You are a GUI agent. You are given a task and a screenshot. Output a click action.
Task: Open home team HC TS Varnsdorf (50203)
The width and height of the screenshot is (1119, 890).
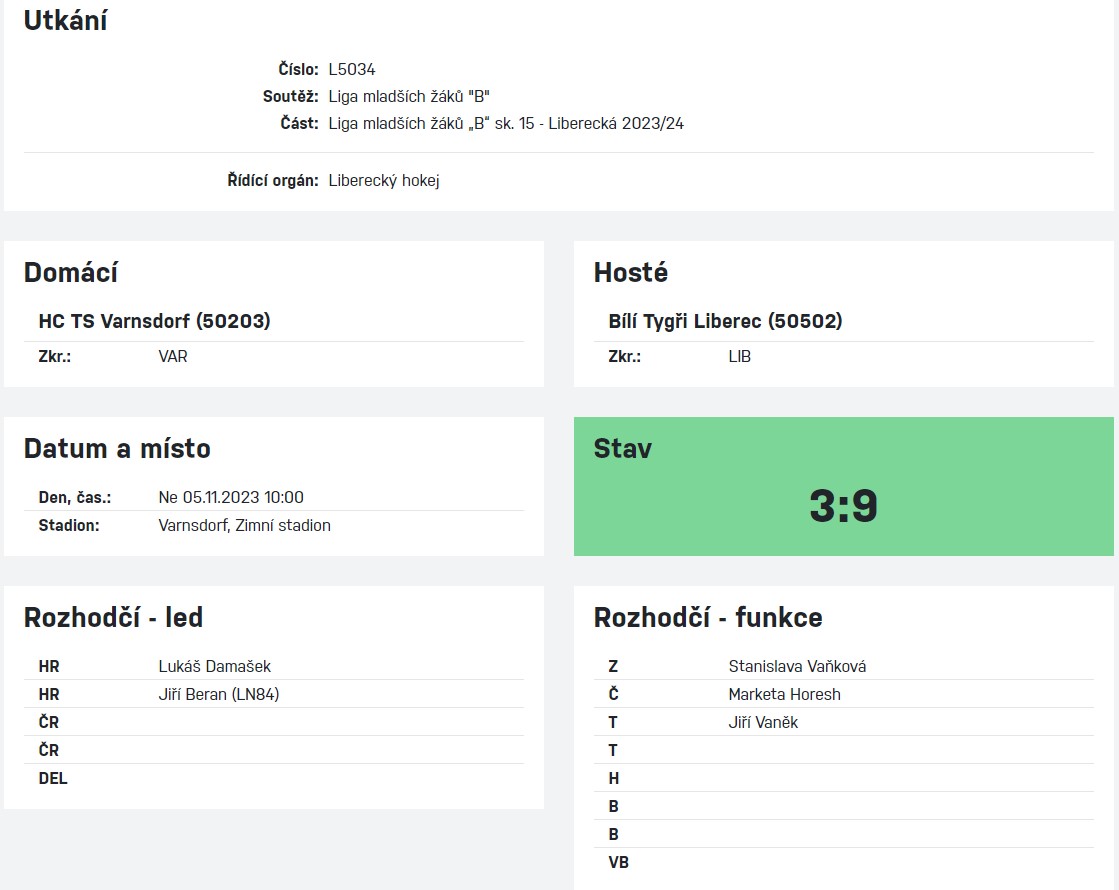click(154, 321)
